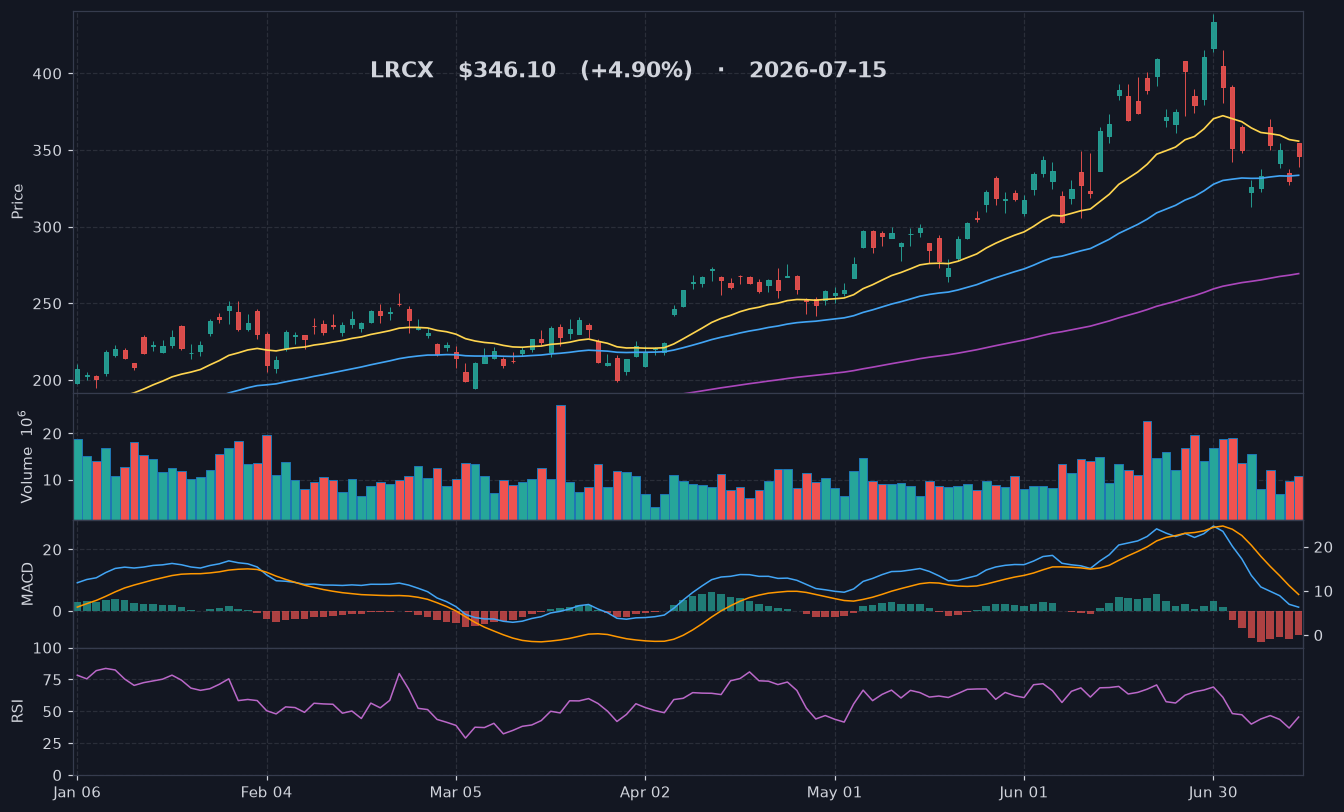Image resolution: width=1344 pixels, height=812 pixels.
Task: Click the MACD axis label
Action: pos(27,583)
